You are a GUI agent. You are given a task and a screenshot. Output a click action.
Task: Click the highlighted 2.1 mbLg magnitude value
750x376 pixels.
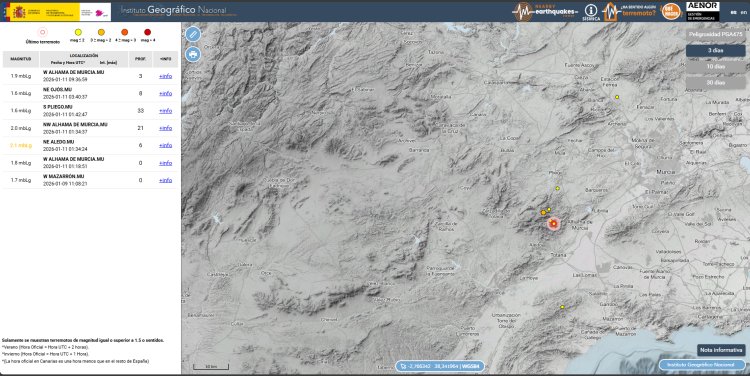(21, 145)
